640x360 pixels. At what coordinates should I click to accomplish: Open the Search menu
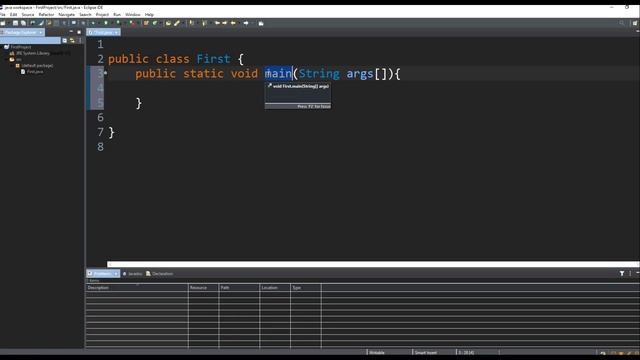pos(85,14)
